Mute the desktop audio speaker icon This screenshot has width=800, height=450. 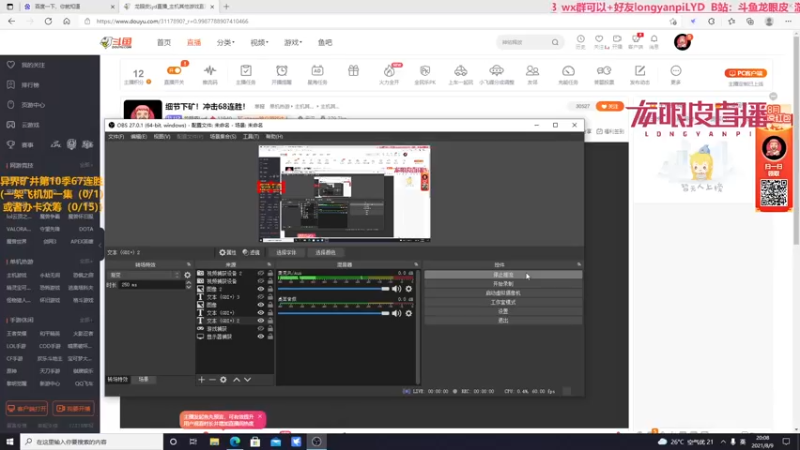(396, 313)
